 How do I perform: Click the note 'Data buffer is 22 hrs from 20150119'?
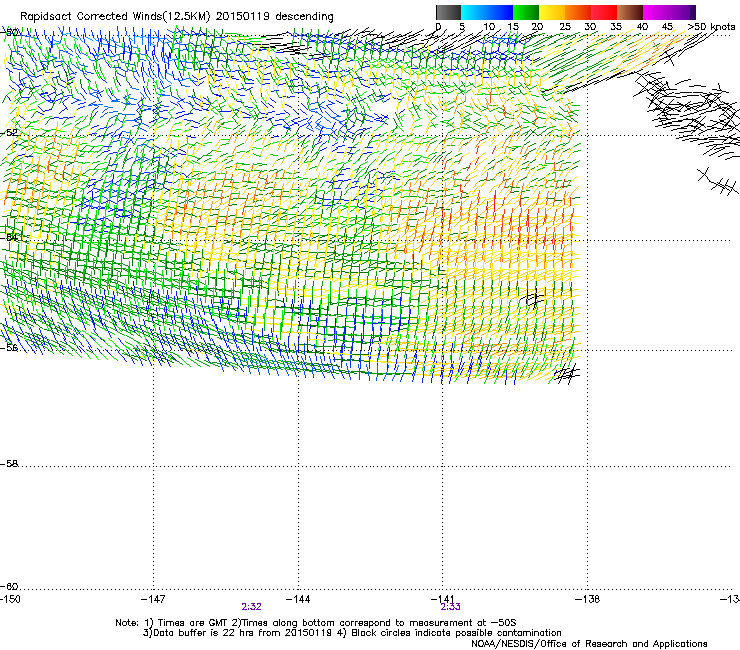click(x=241, y=633)
